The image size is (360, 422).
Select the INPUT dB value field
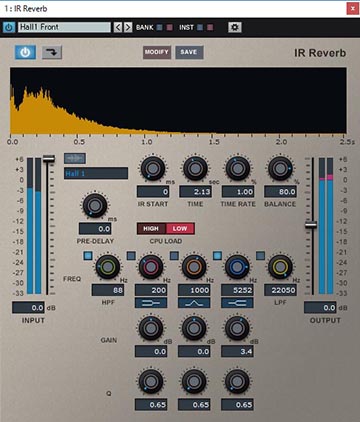pyautogui.click(x=28, y=307)
